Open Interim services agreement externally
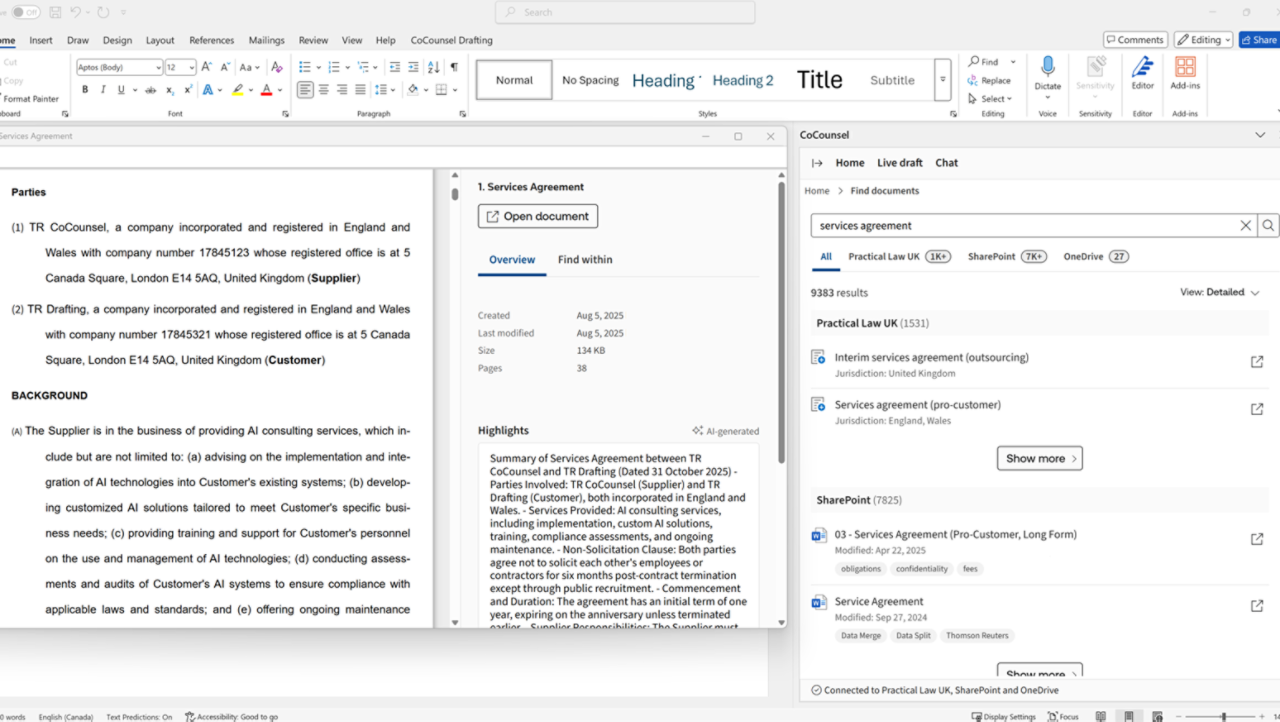Image resolution: width=1280 pixels, height=722 pixels. [x=1257, y=362]
